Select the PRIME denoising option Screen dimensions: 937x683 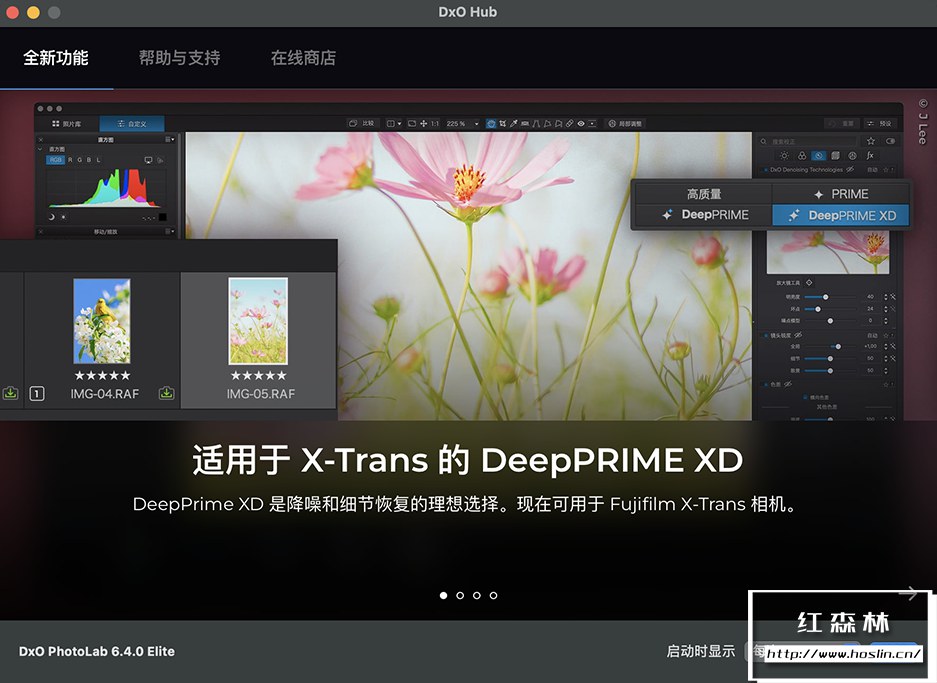(x=841, y=194)
